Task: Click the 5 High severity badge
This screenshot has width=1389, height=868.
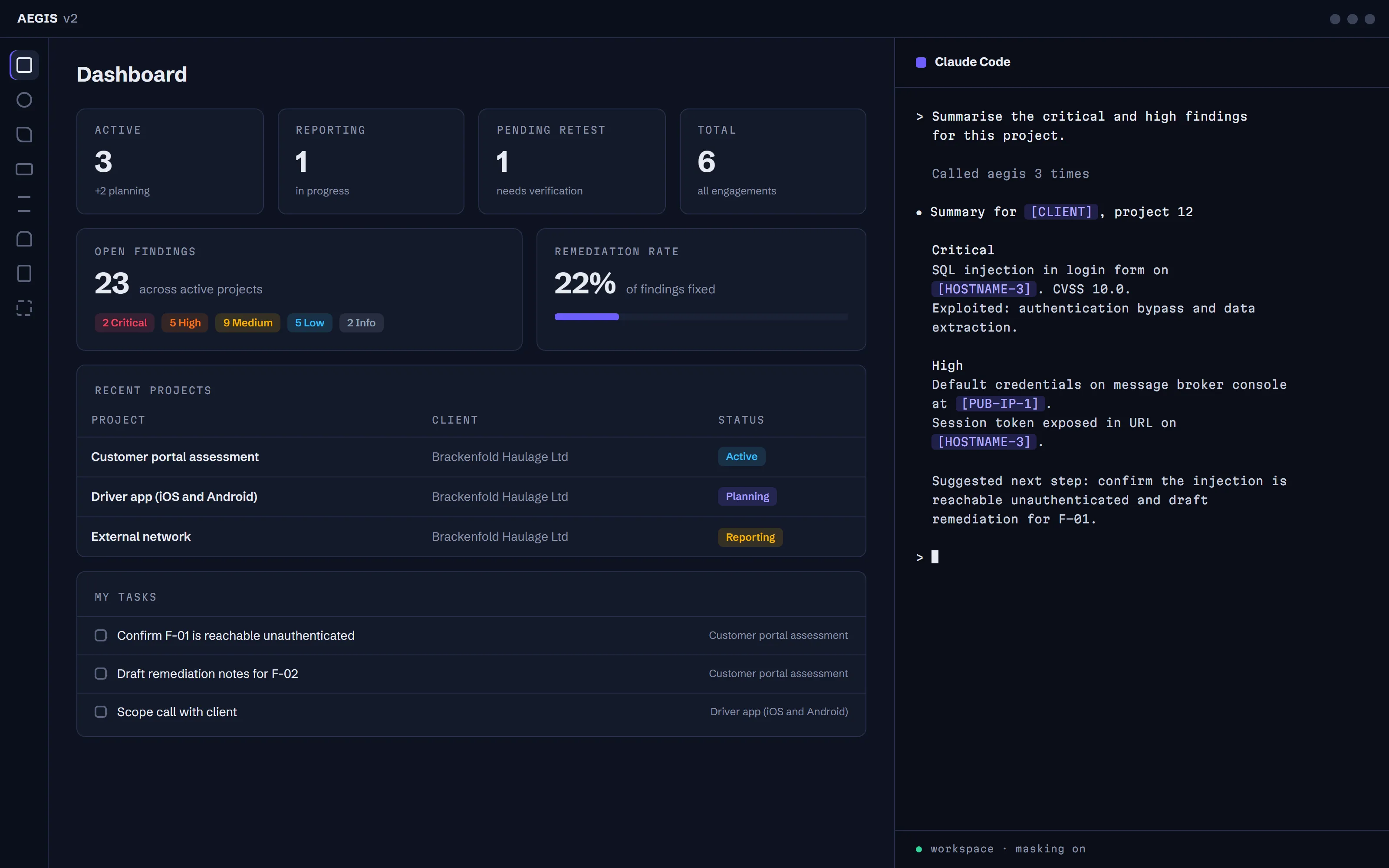Action: pos(185,322)
